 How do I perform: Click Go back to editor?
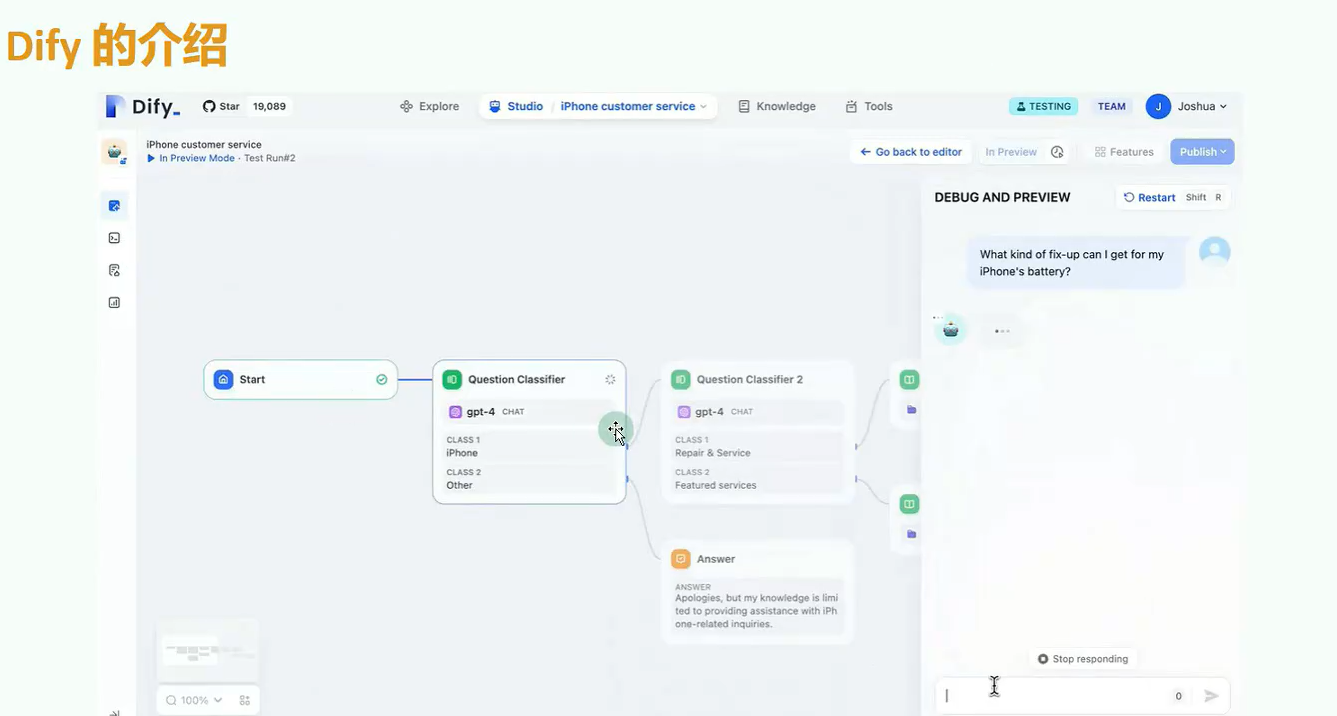point(911,152)
